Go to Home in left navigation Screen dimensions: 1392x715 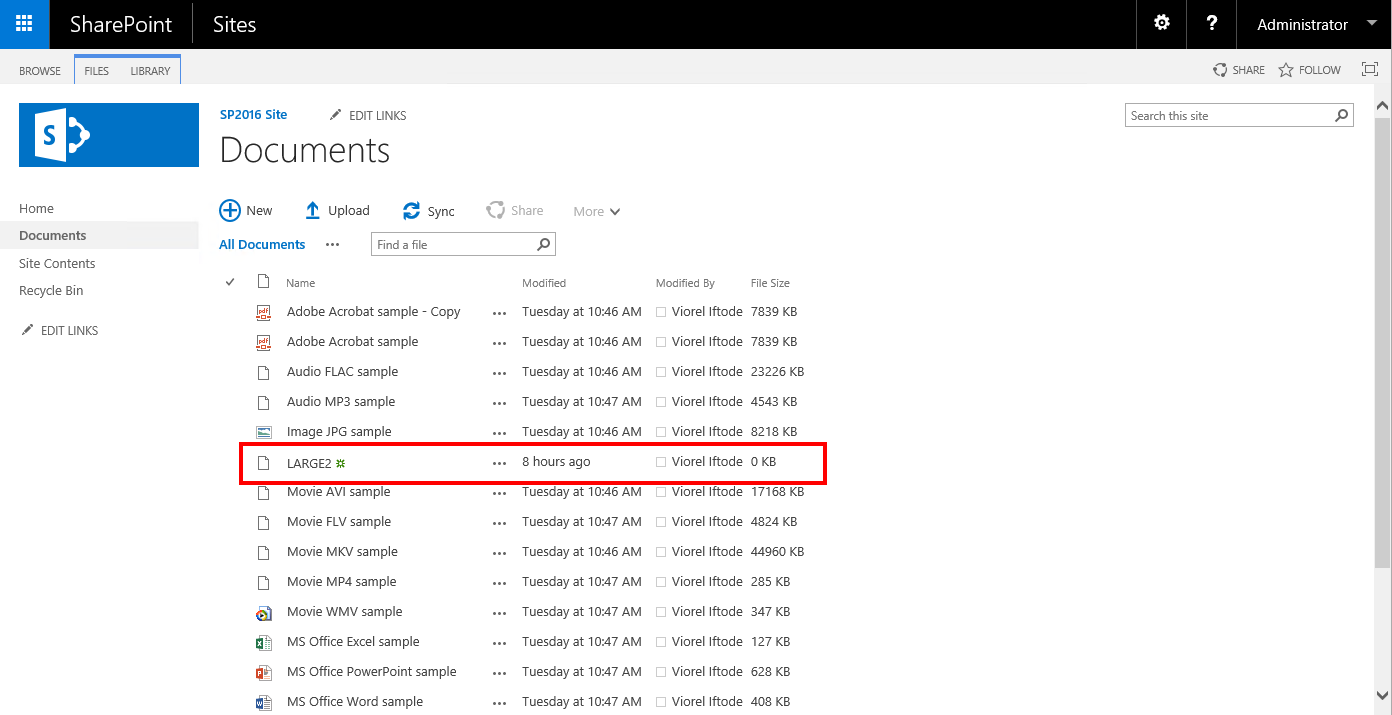(37, 208)
